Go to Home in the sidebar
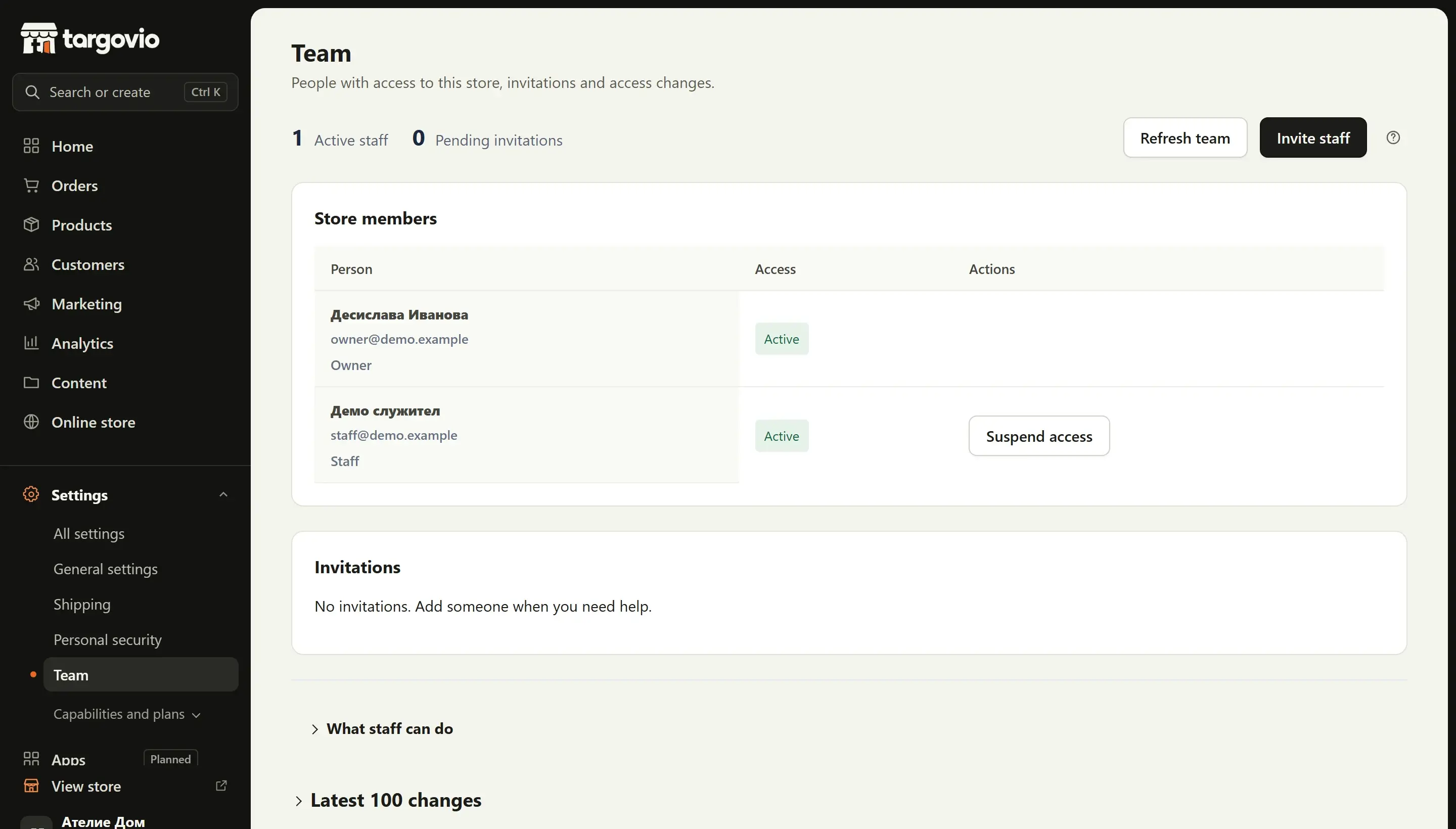This screenshot has height=829, width=1456. click(x=72, y=146)
